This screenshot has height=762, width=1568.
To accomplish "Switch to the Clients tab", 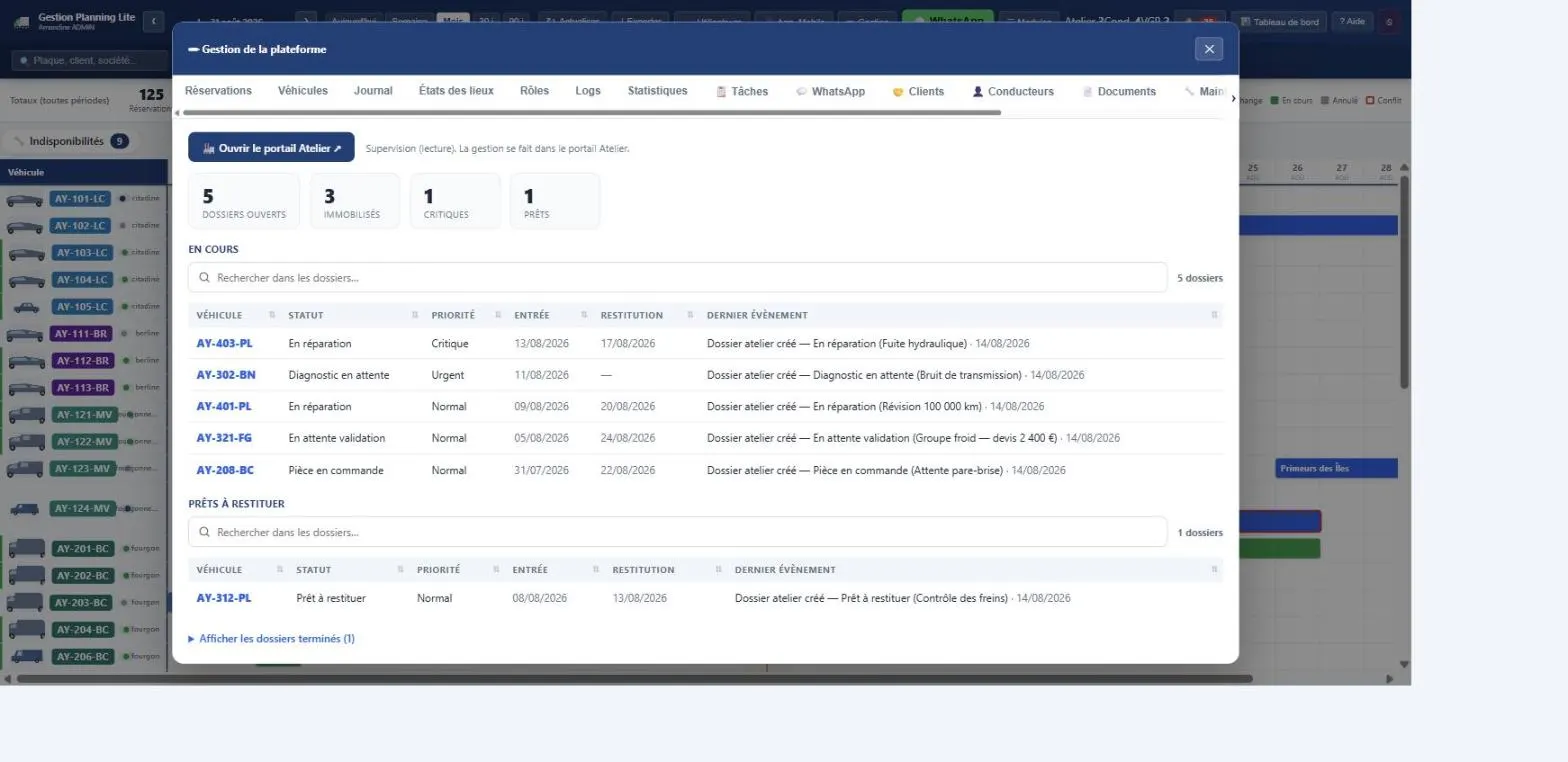I will tap(918, 91).
